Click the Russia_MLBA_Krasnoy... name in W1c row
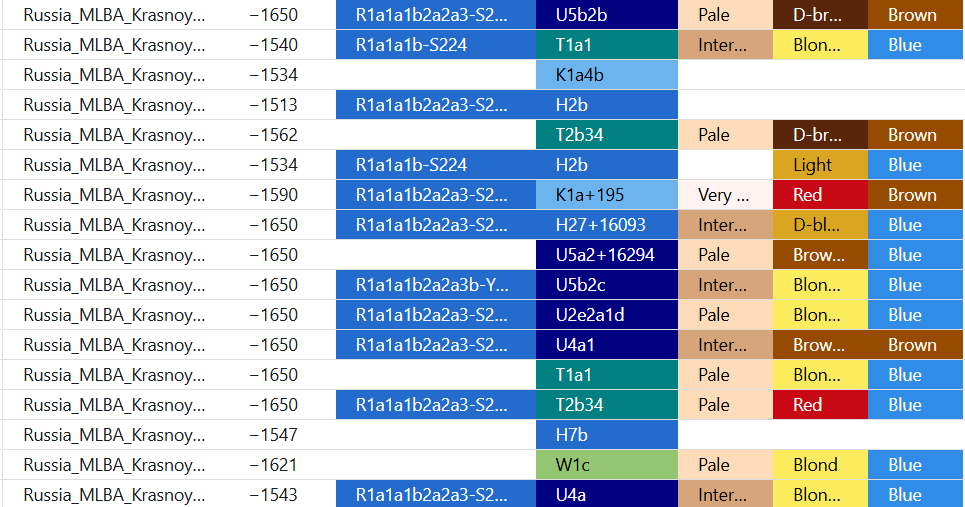 (114, 465)
